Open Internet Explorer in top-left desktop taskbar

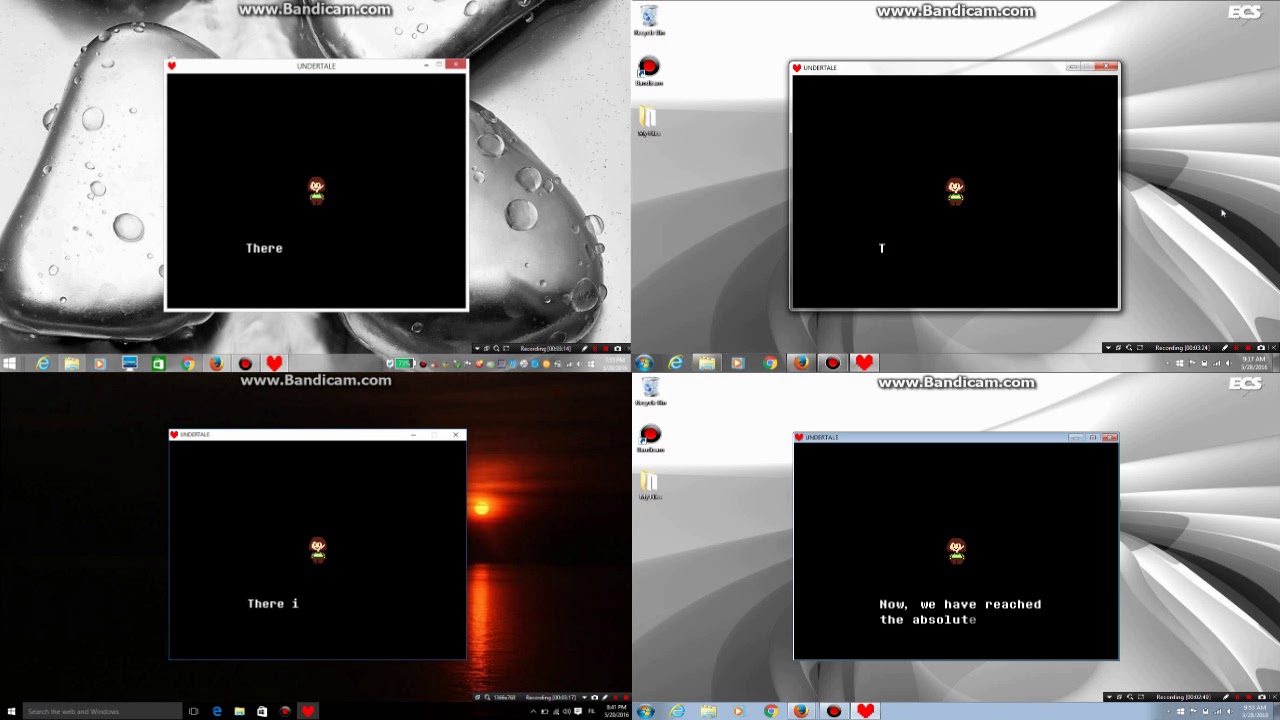[x=42, y=364]
